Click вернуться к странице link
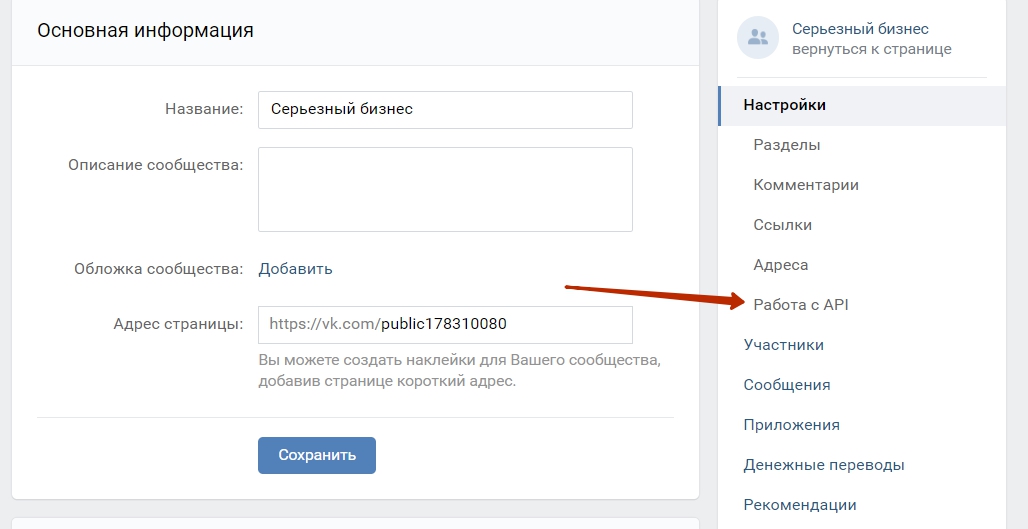Screen dimensions: 1028x529 click(x=871, y=49)
